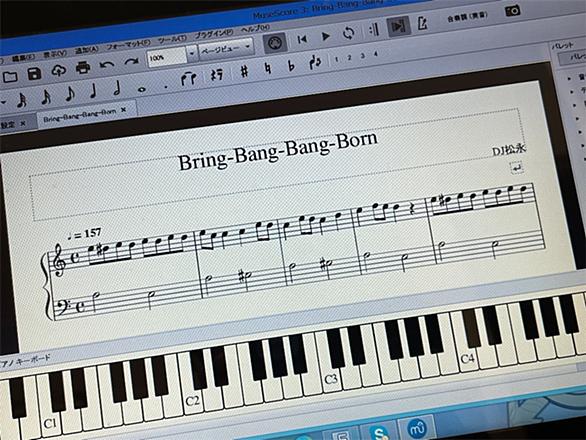Switch to voice 1
This screenshot has height=440, width=586.
tap(337, 59)
